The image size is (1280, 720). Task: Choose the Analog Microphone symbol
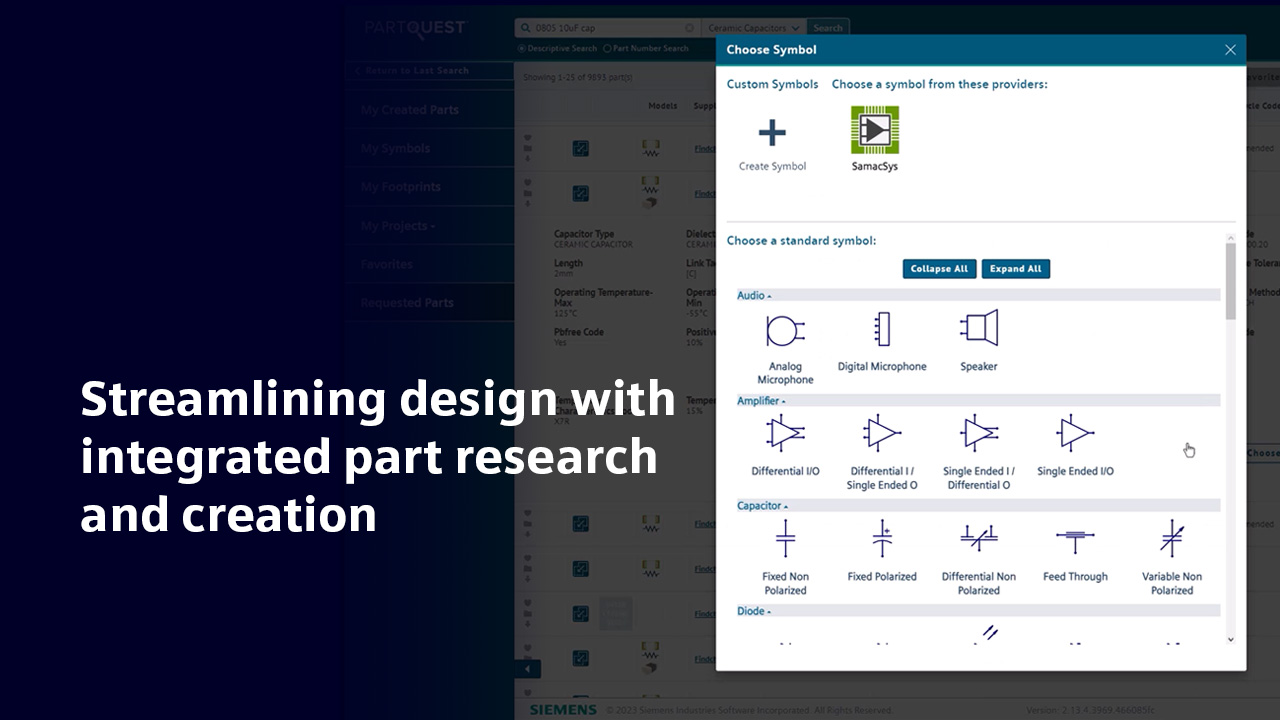[785, 331]
